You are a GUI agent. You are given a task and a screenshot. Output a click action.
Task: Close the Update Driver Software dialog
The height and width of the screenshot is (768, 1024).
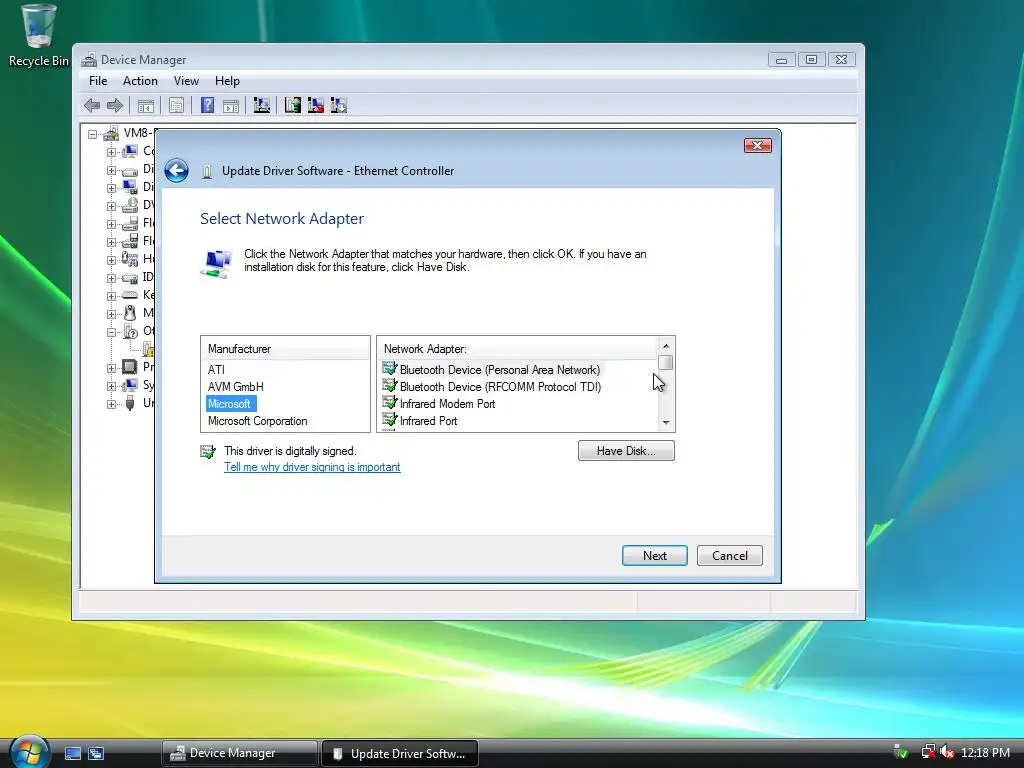pos(758,145)
